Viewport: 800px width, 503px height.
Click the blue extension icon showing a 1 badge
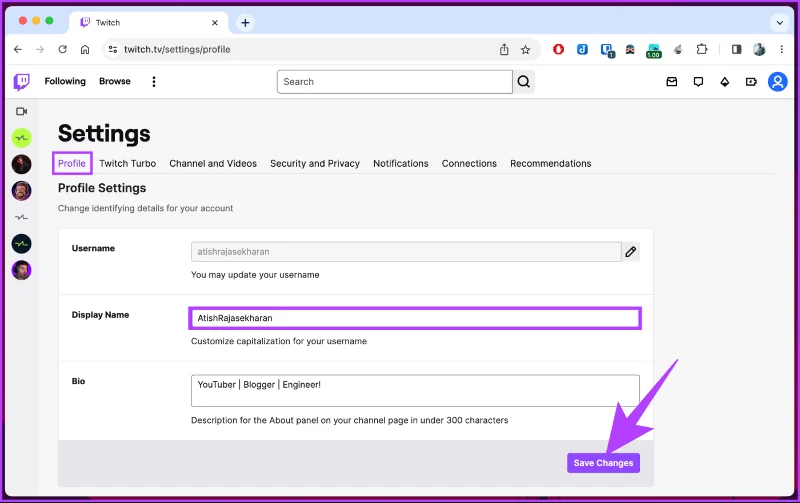(607, 50)
